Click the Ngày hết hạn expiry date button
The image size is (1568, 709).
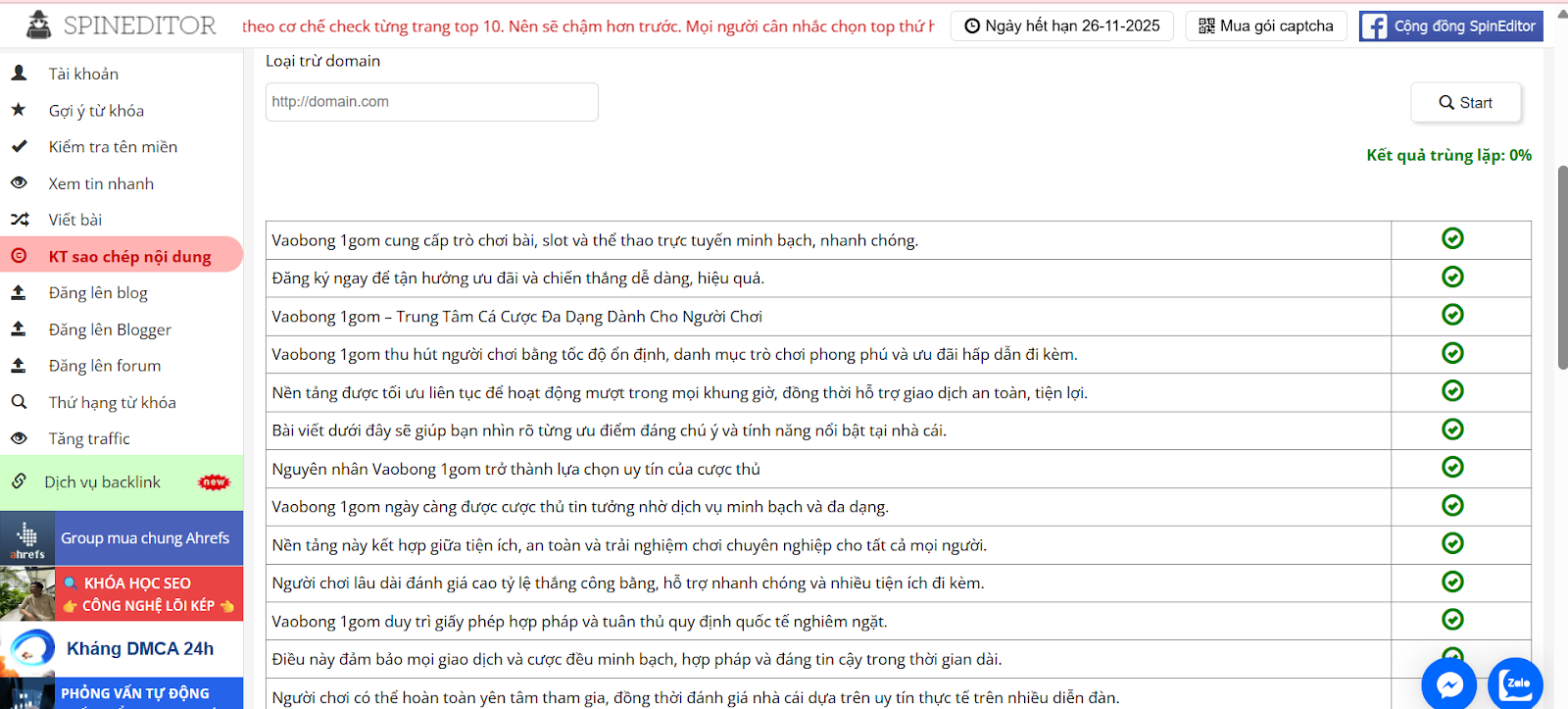[x=1061, y=25]
